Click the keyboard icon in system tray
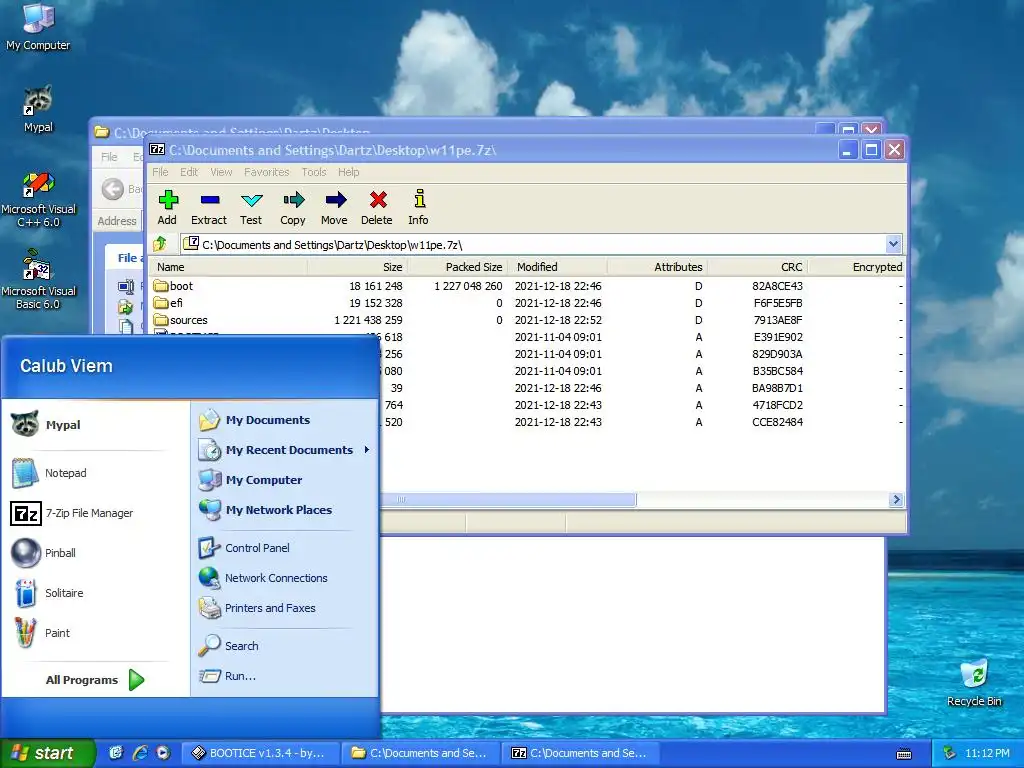The width and height of the screenshot is (1024, 768). click(x=904, y=754)
